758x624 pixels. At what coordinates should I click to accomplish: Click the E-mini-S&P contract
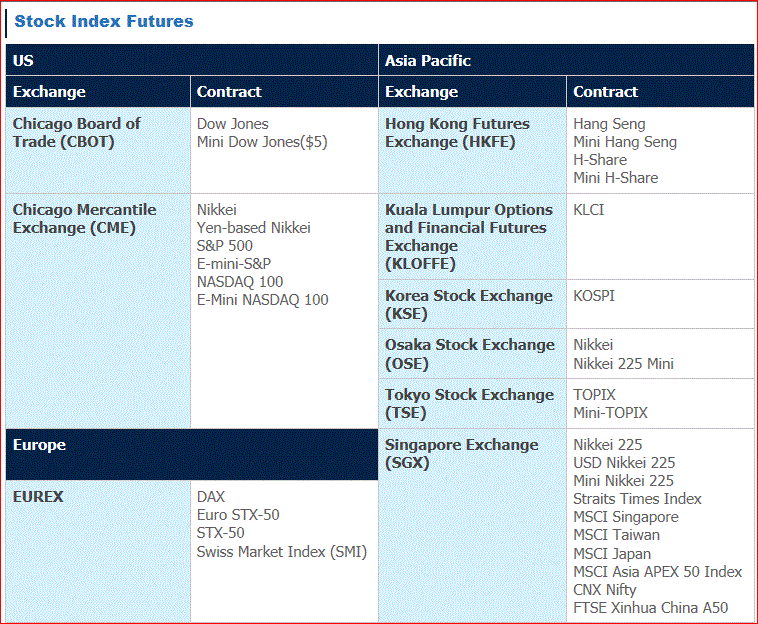[x=234, y=263]
